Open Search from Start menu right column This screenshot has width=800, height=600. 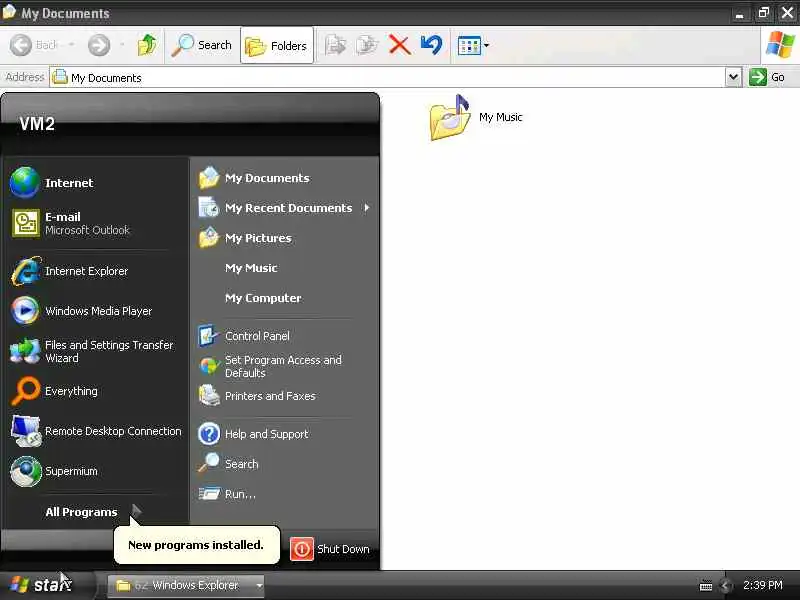(x=285, y=464)
